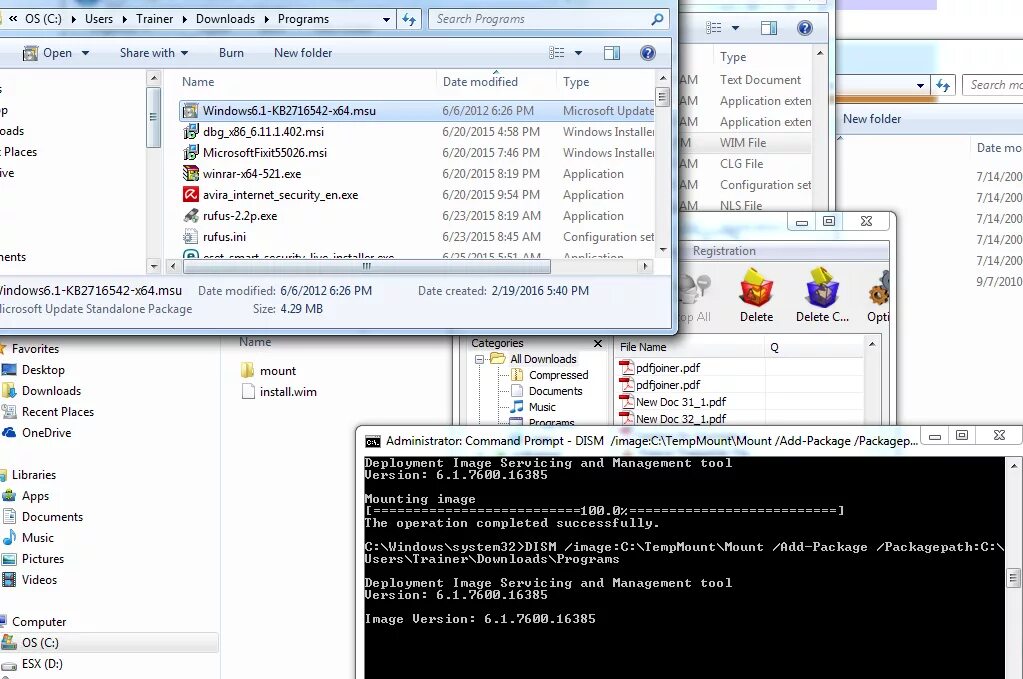This screenshot has width=1023, height=679.
Task: Collapse All Downloads tree node
Action: pos(479,359)
